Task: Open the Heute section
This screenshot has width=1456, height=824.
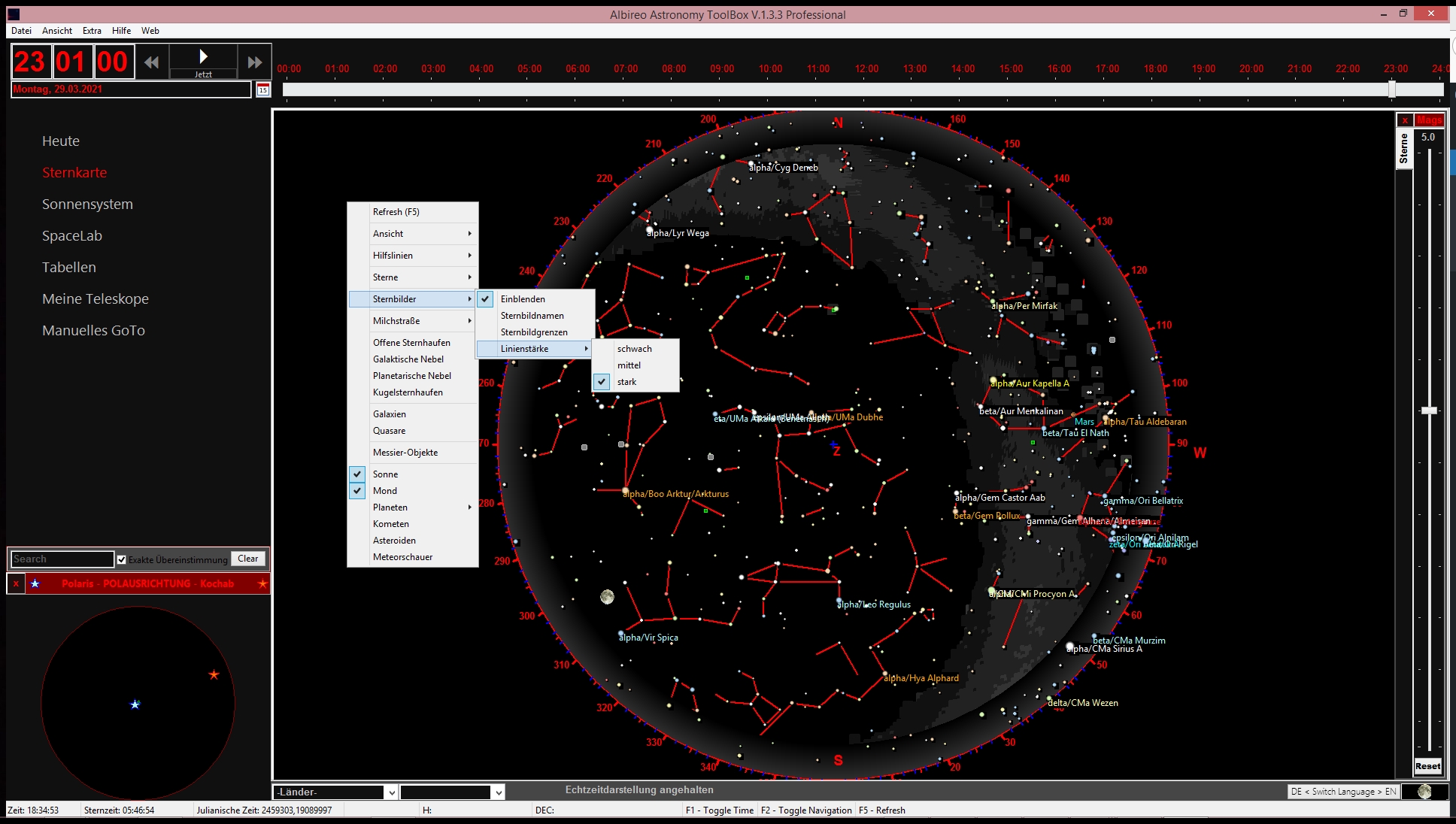Action: click(x=61, y=141)
